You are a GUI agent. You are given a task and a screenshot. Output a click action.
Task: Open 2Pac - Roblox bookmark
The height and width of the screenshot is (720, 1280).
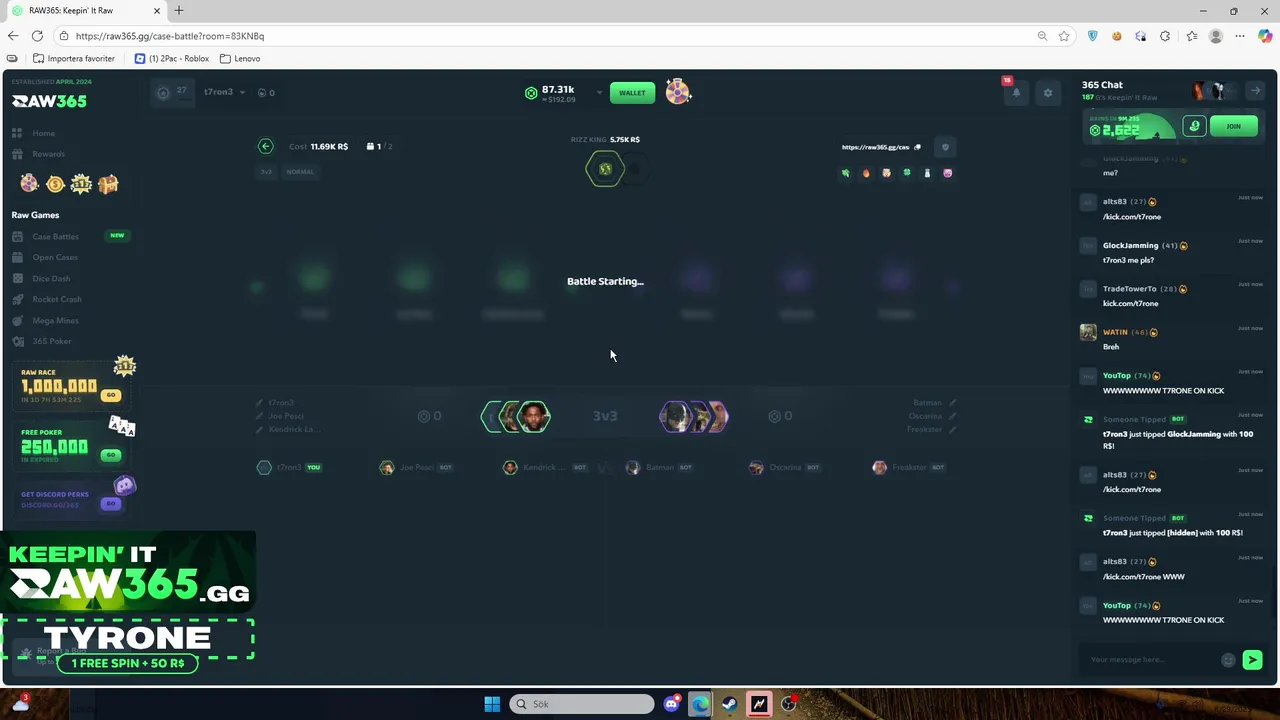coord(172,58)
